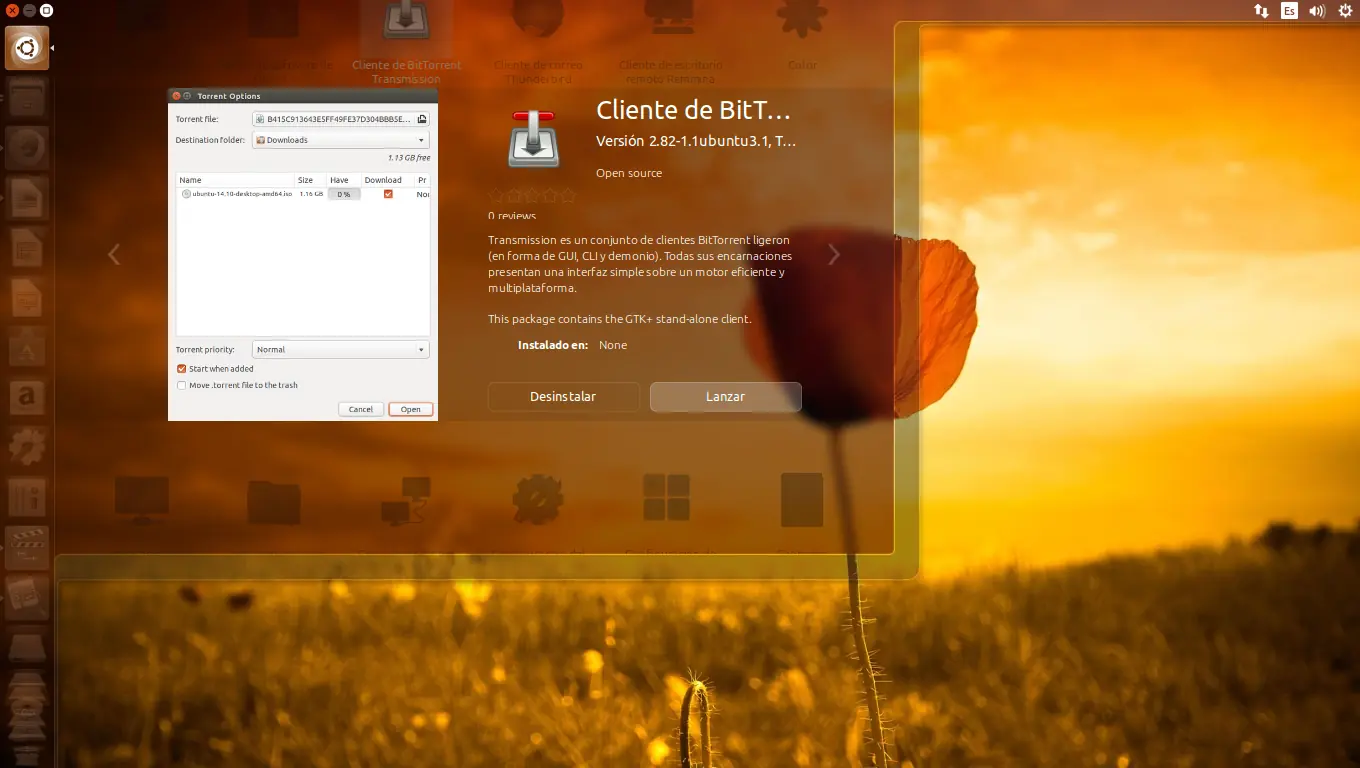1360x768 pixels.
Task: Click the Open source license text
Action: pos(629,173)
